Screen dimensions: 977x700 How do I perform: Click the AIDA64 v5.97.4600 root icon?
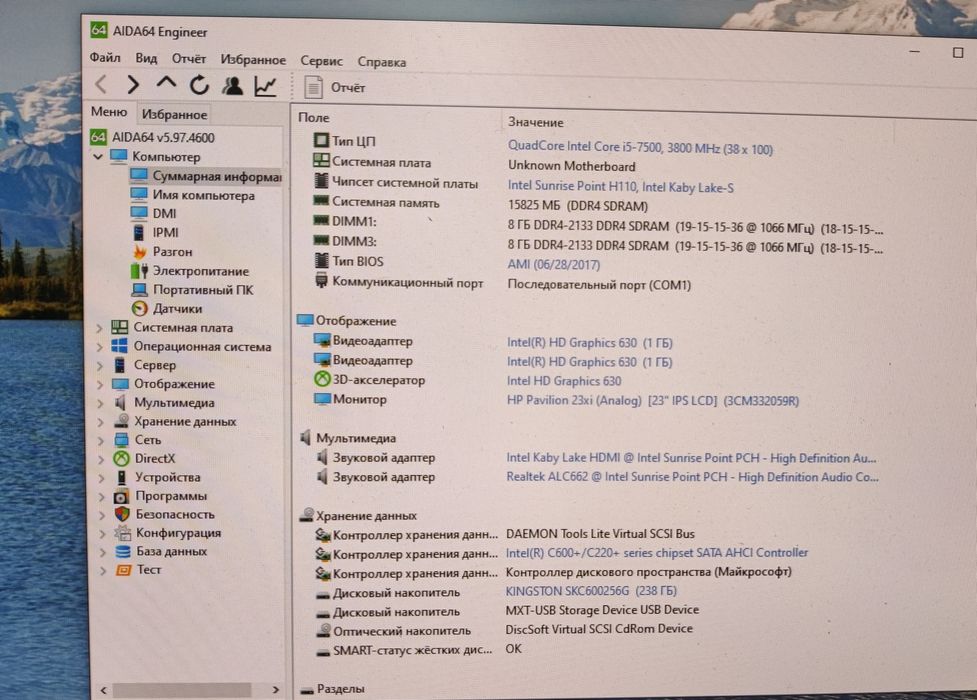(98, 137)
